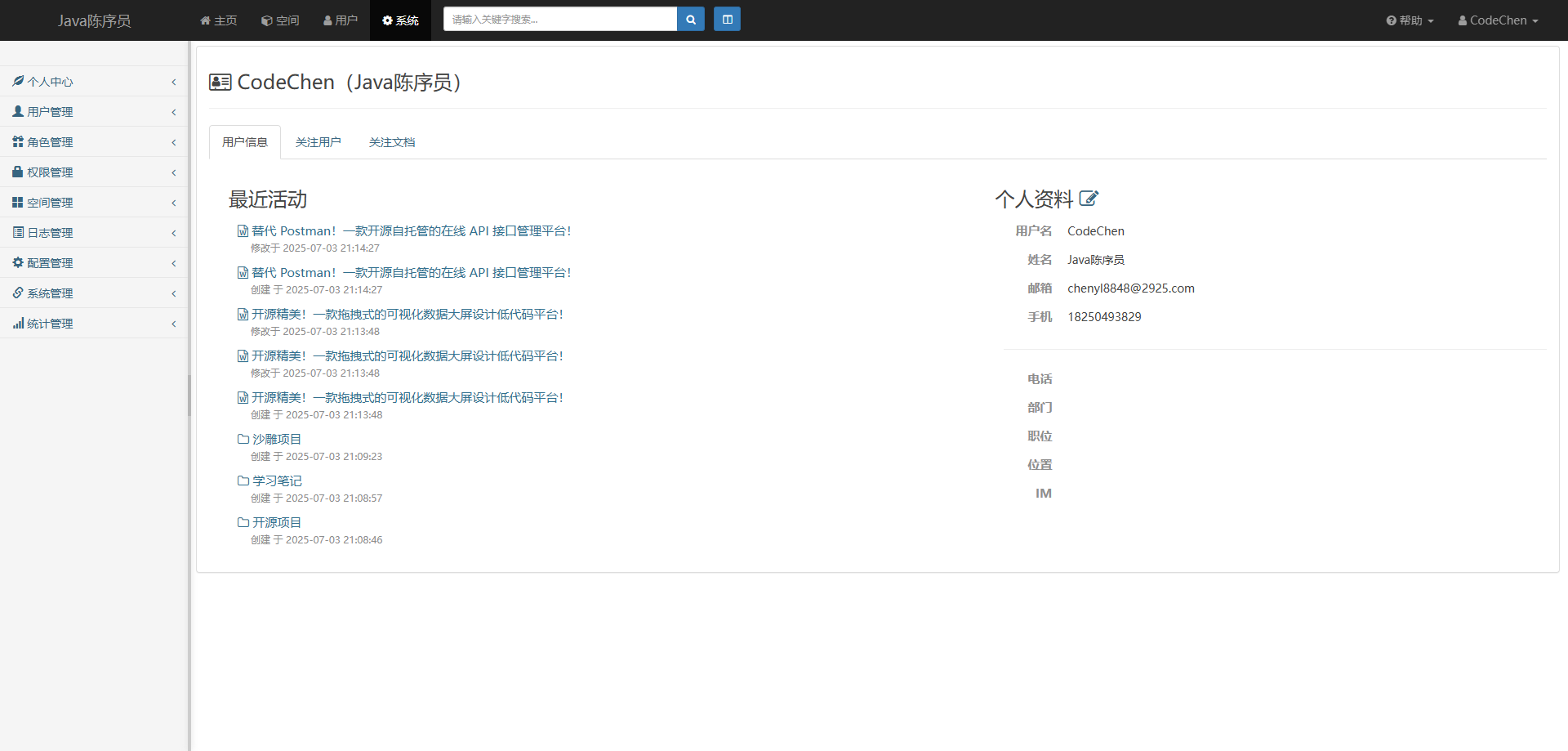Expand the 权限管理 sidebar chevron
Viewport: 1568px width, 751px height.
(174, 172)
